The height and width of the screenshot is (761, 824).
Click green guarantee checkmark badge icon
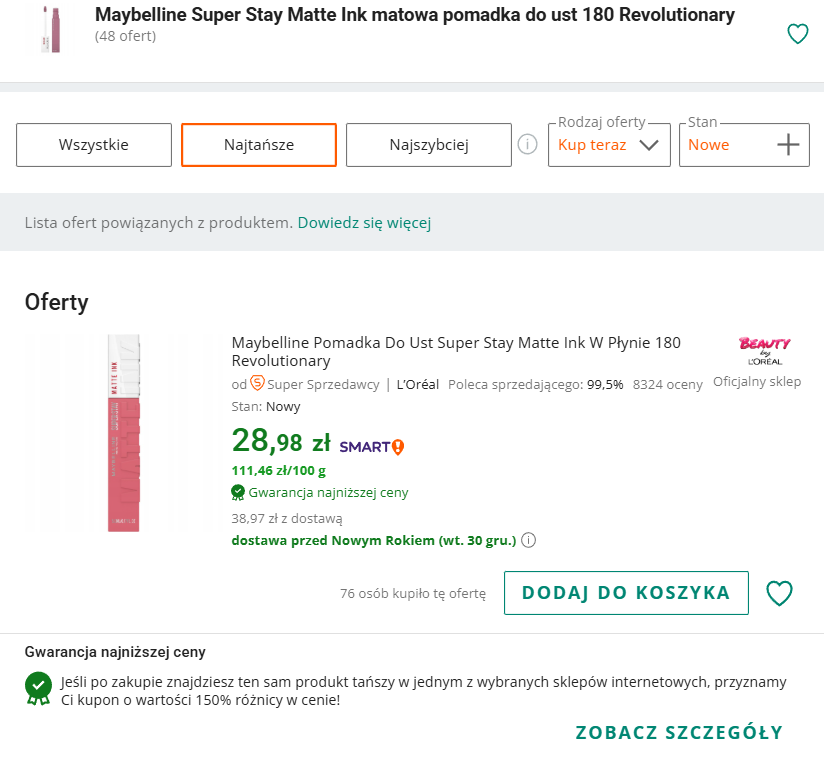39,687
